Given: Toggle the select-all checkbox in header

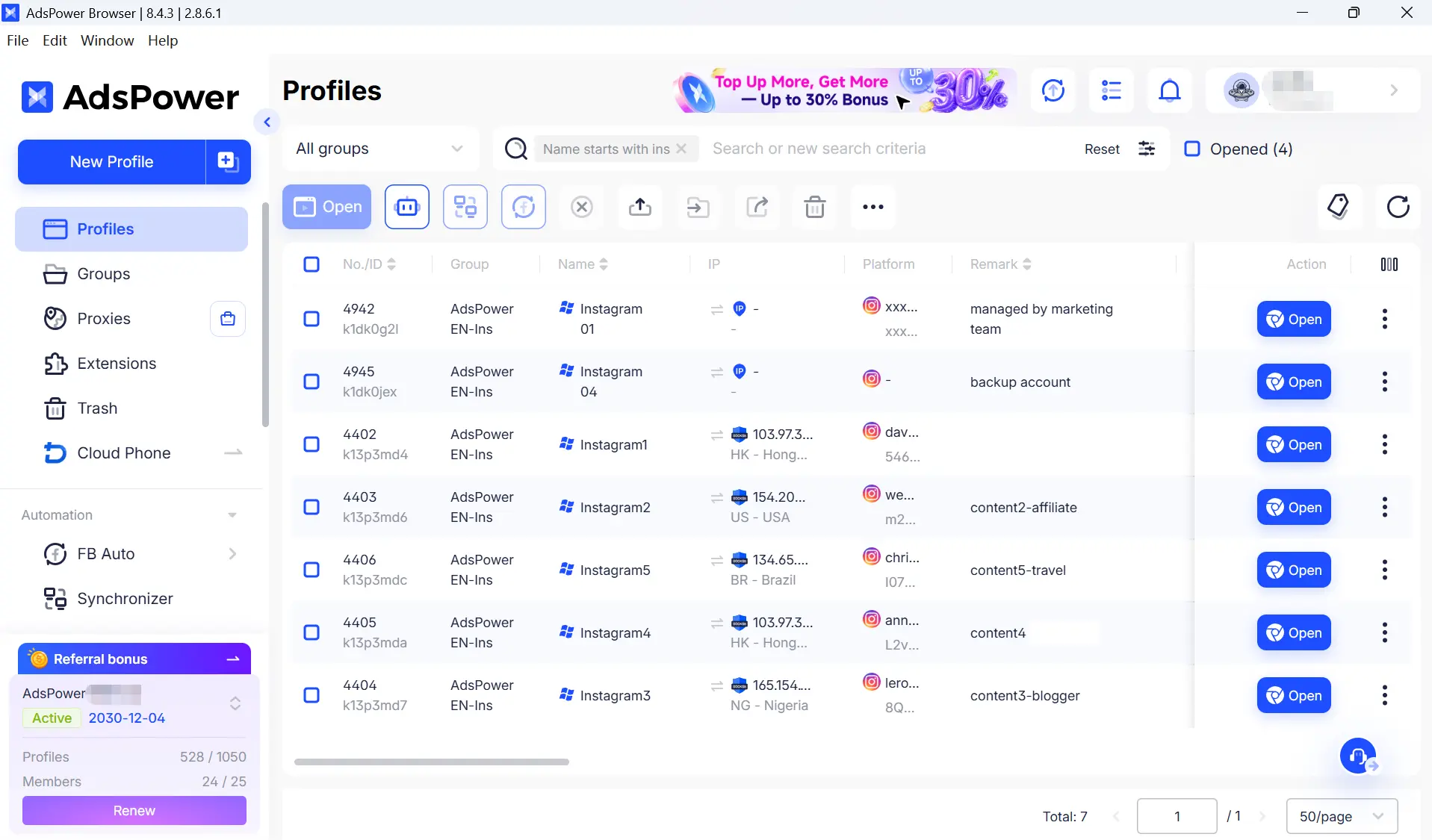Looking at the screenshot, I should [311, 264].
